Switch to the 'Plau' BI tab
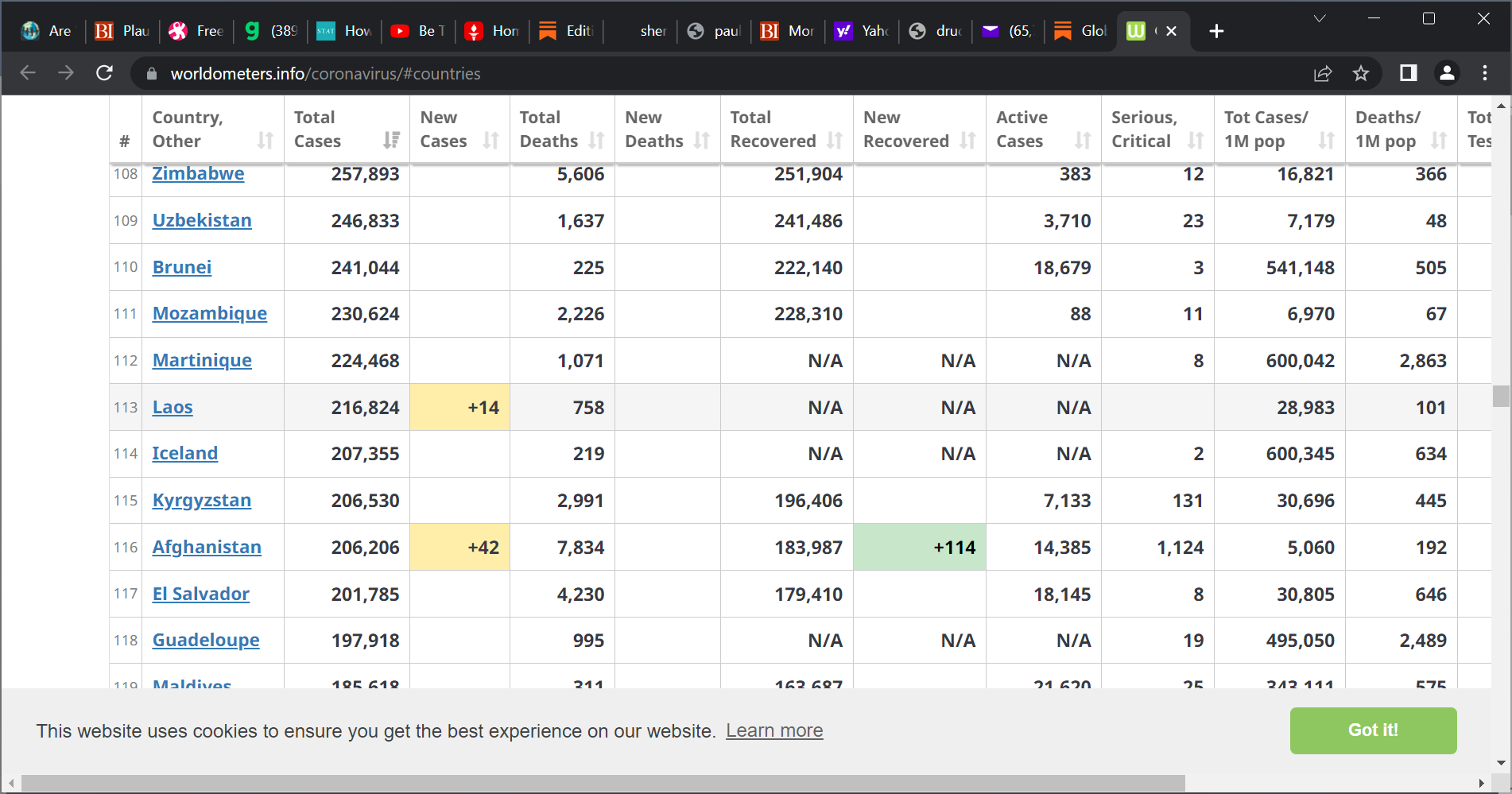 click(x=122, y=31)
